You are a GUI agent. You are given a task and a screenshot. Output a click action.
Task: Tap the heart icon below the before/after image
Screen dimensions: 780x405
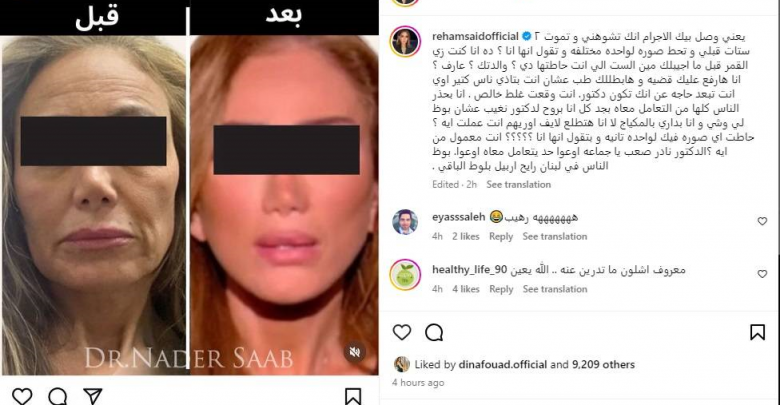(22, 397)
